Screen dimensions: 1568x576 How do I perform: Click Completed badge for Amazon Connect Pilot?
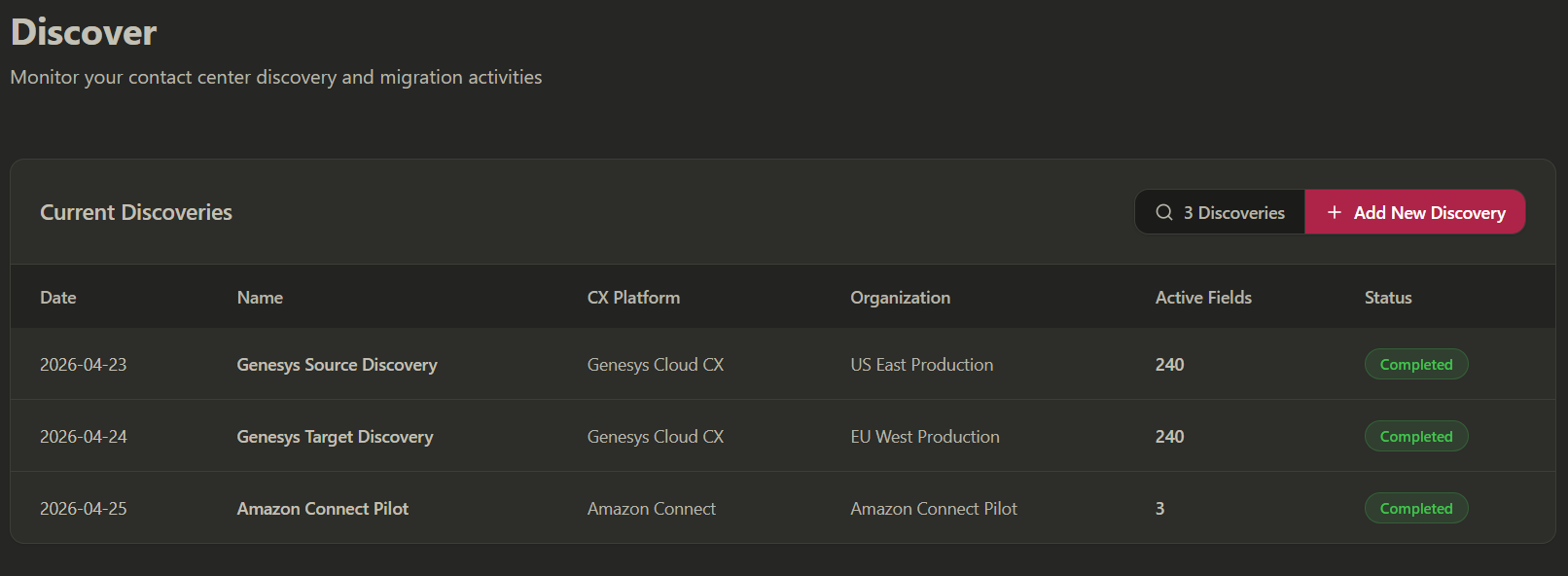pos(1416,508)
